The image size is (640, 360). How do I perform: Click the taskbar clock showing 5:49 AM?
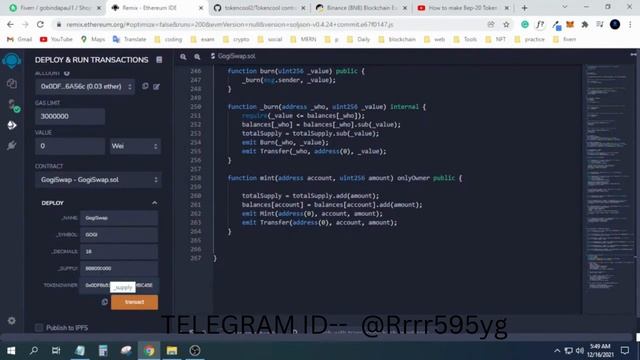pyautogui.click(x=600, y=351)
